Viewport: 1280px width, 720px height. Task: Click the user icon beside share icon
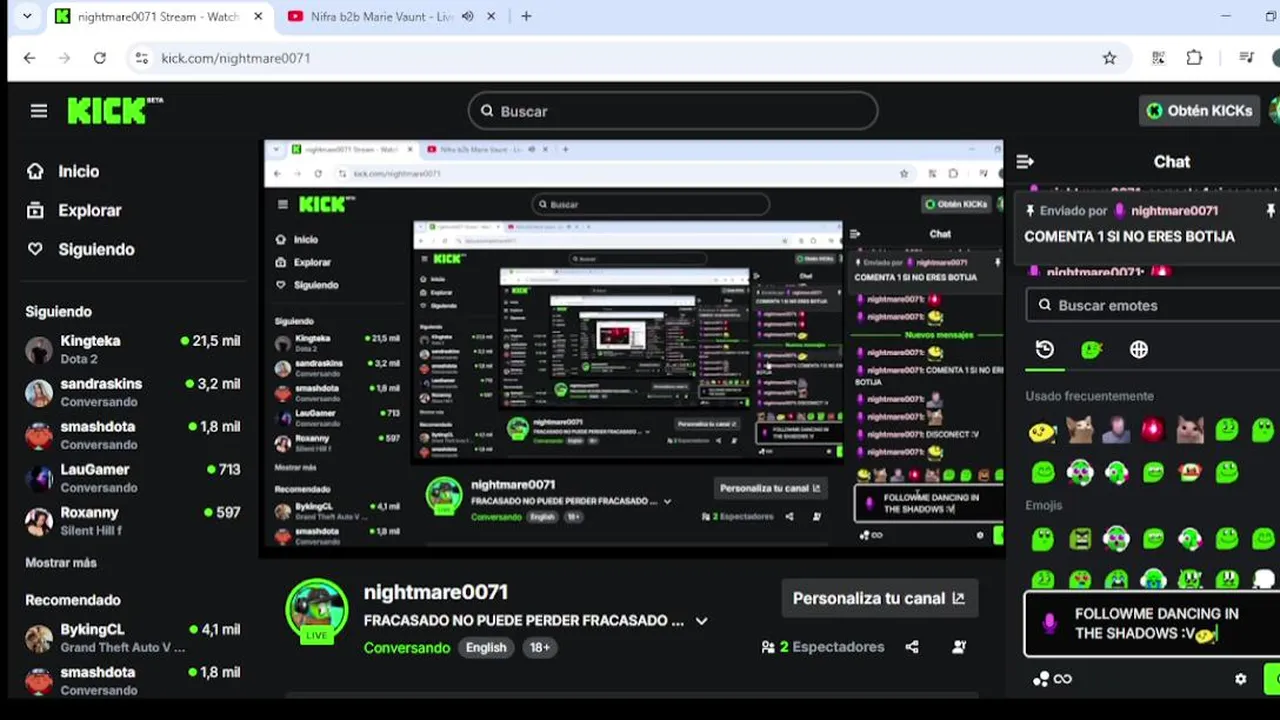(959, 647)
